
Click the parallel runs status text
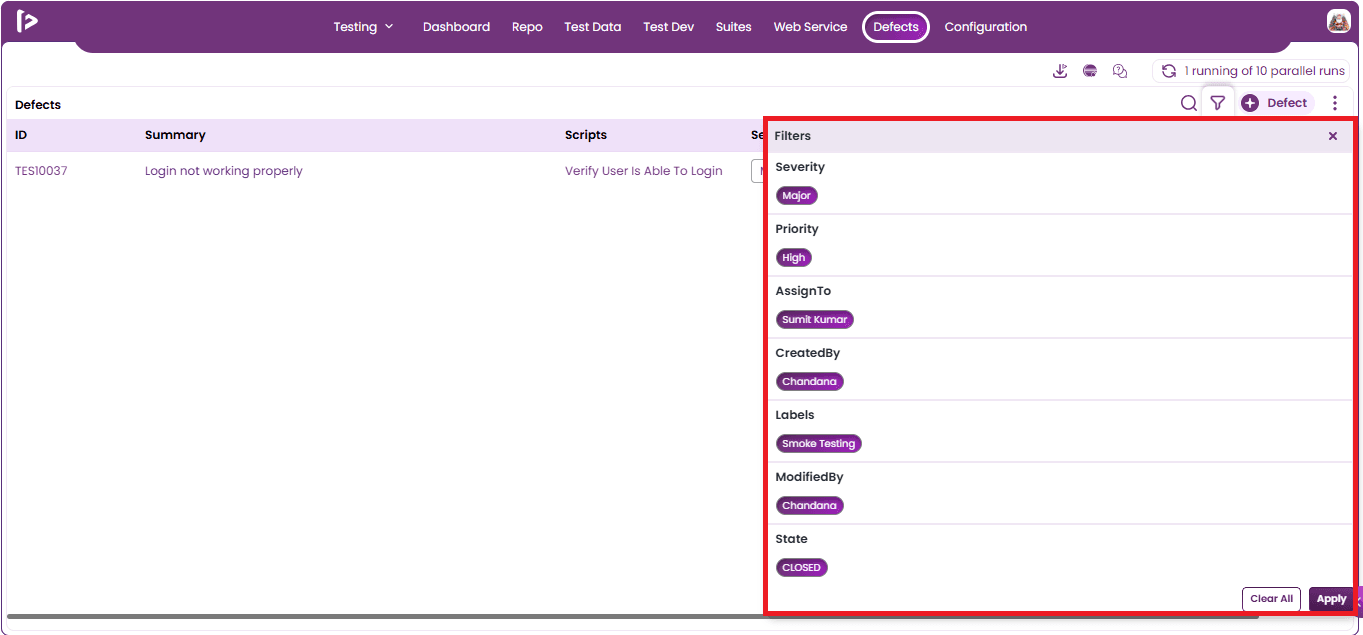click(1265, 71)
